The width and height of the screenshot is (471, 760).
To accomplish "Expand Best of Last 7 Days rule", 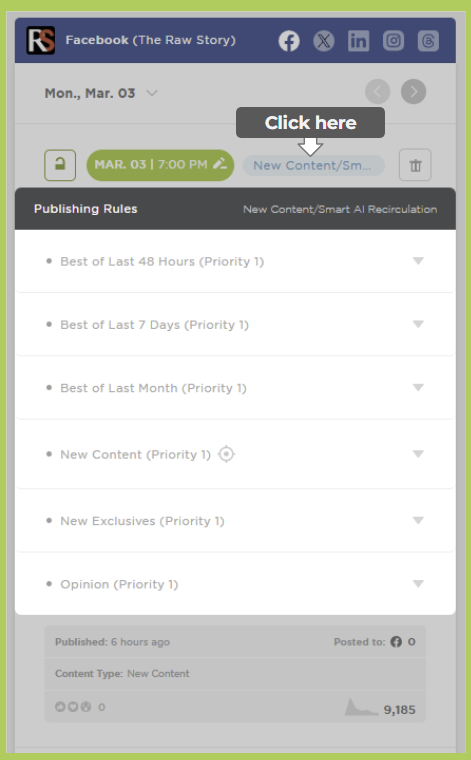I will (418, 324).
